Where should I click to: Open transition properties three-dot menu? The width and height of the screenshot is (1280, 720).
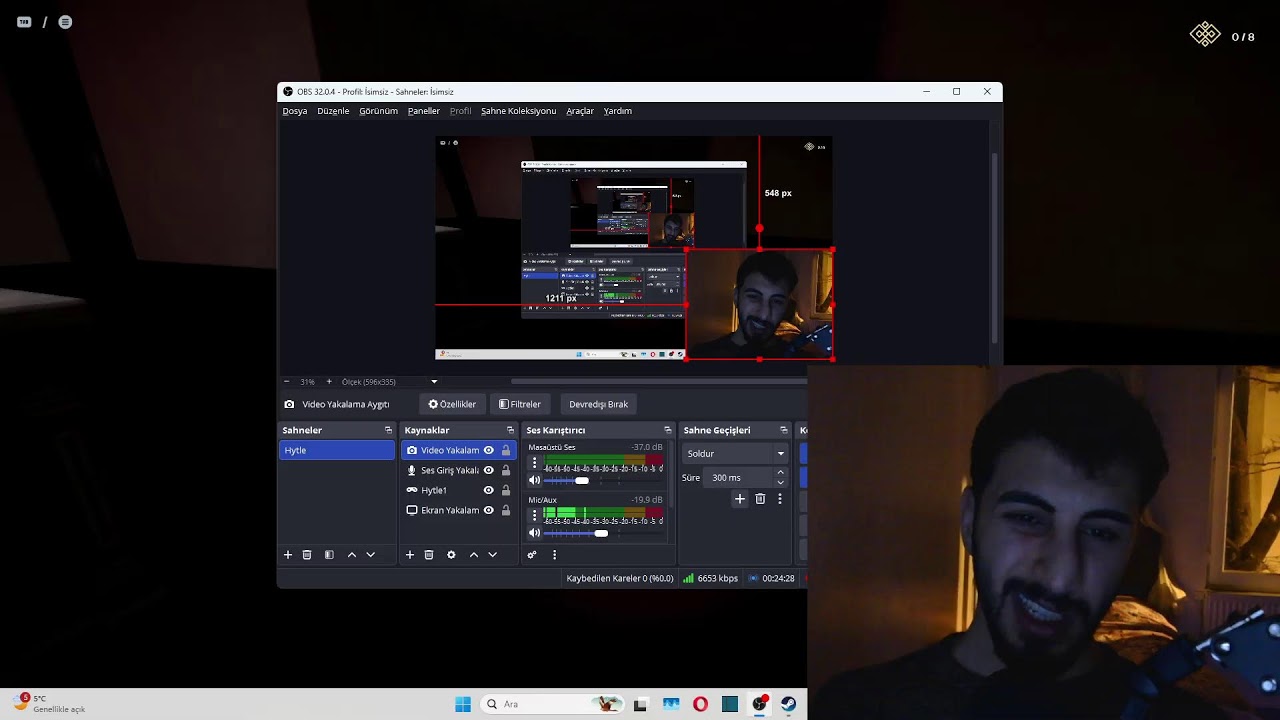(x=779, y=499)
